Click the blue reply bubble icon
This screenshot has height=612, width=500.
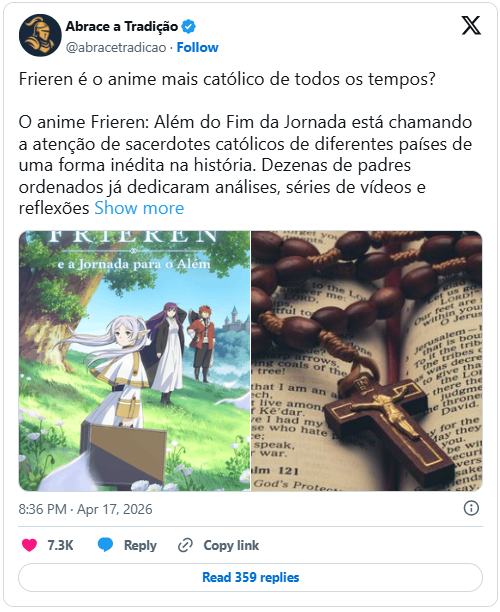tap(105, 545)
